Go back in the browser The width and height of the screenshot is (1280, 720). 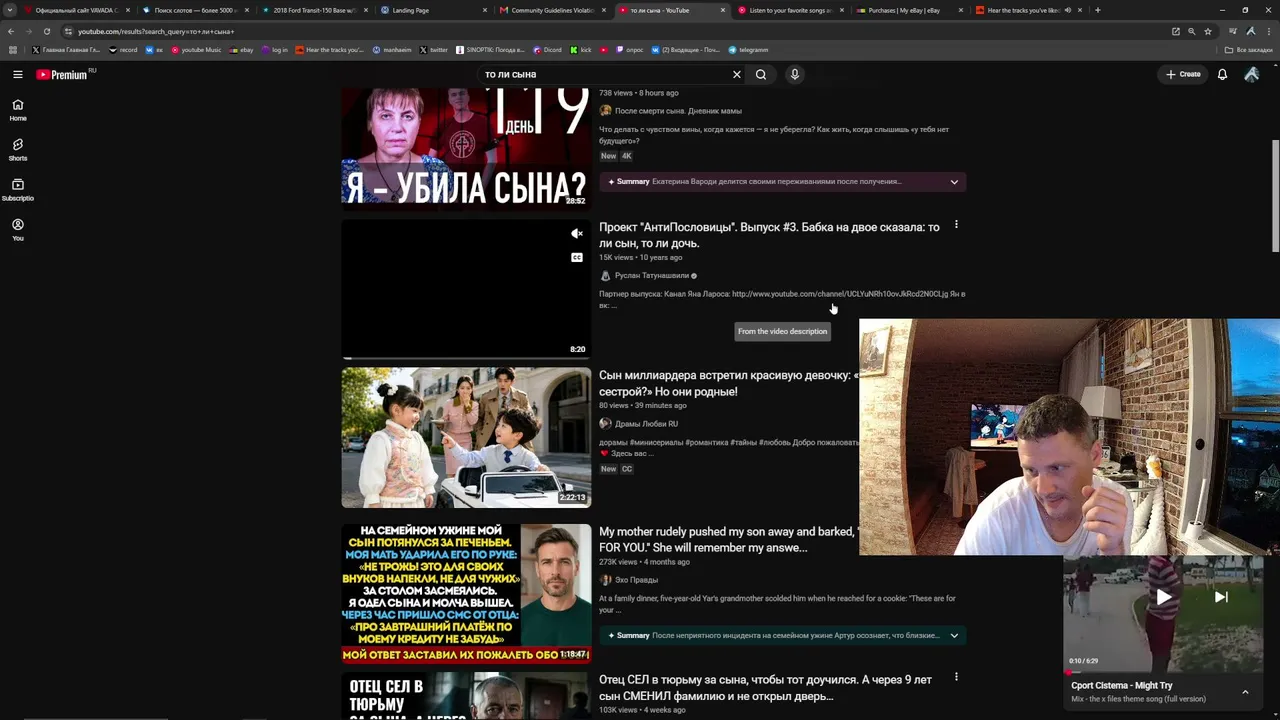point(11,31)
